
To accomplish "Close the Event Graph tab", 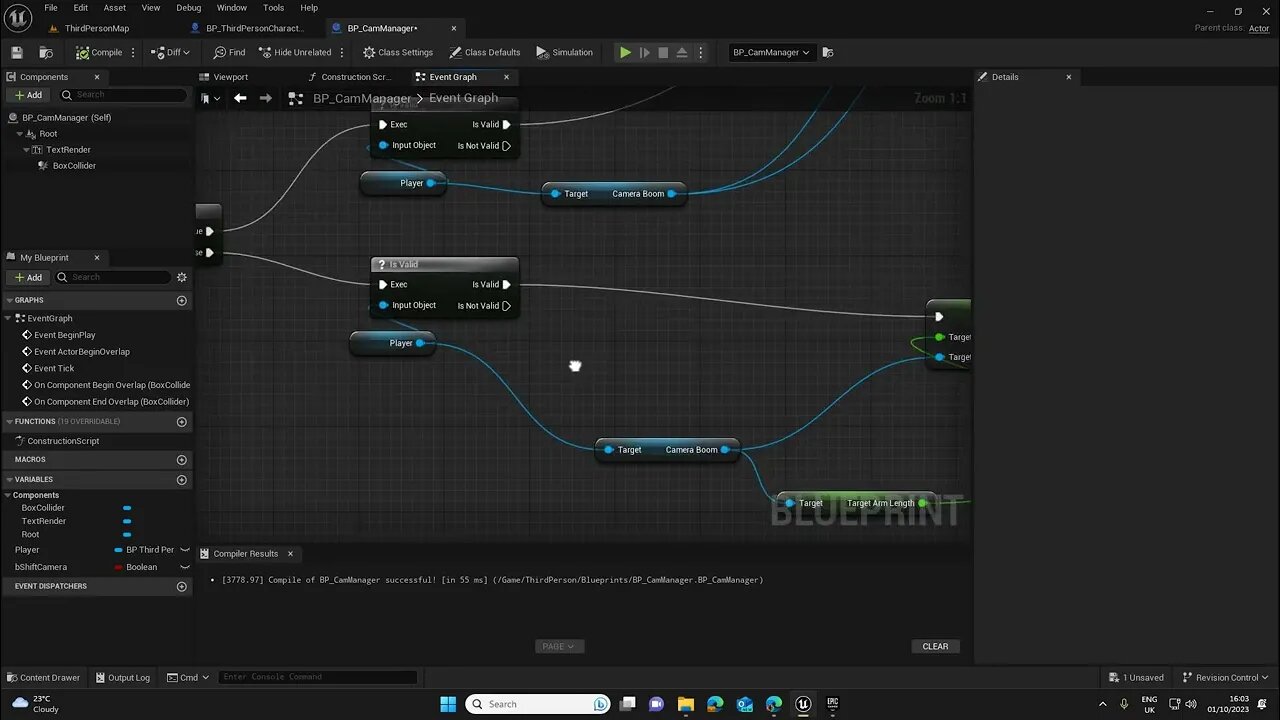I will pos(506,77).
